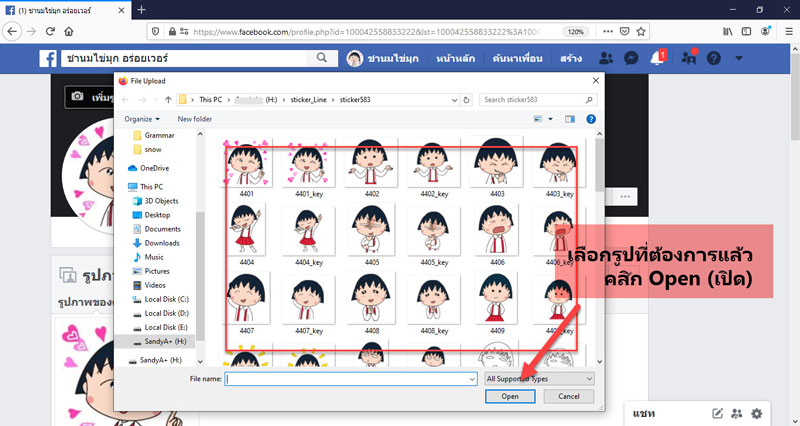
Task: Open Facebook friend requests icon
Action: coord(606,58)
